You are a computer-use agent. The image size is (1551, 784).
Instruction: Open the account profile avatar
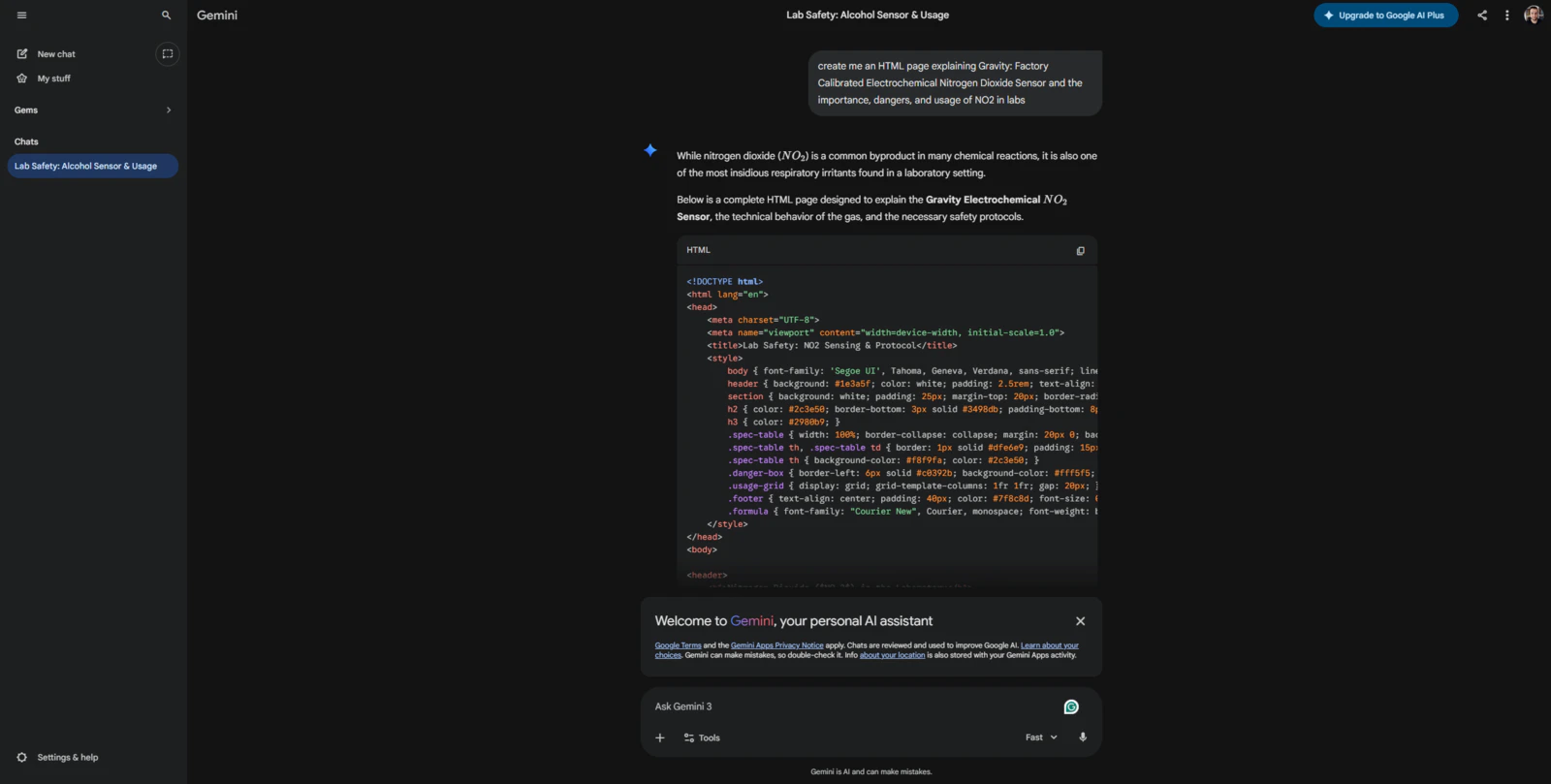coord(1534,15)
